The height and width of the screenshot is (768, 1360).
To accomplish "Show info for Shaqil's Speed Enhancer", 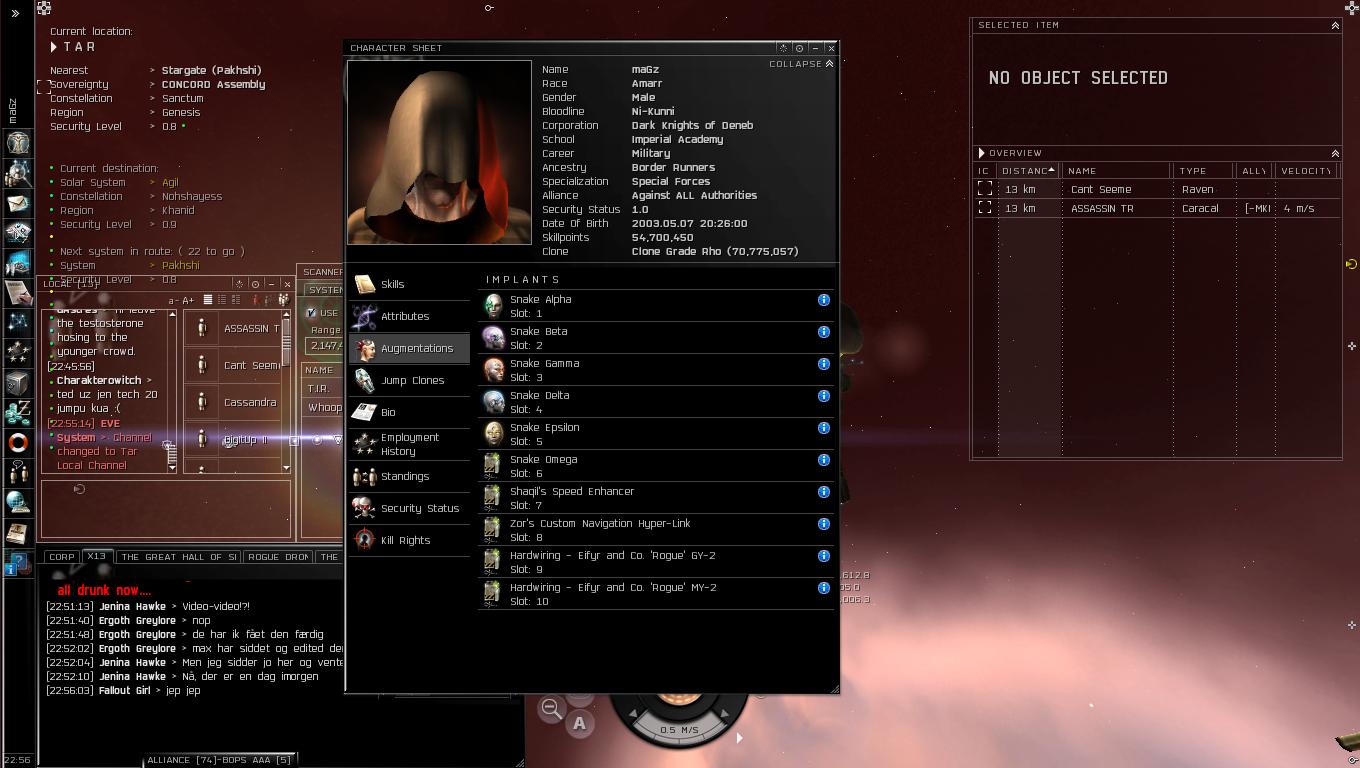I will (x=824, y=492).
